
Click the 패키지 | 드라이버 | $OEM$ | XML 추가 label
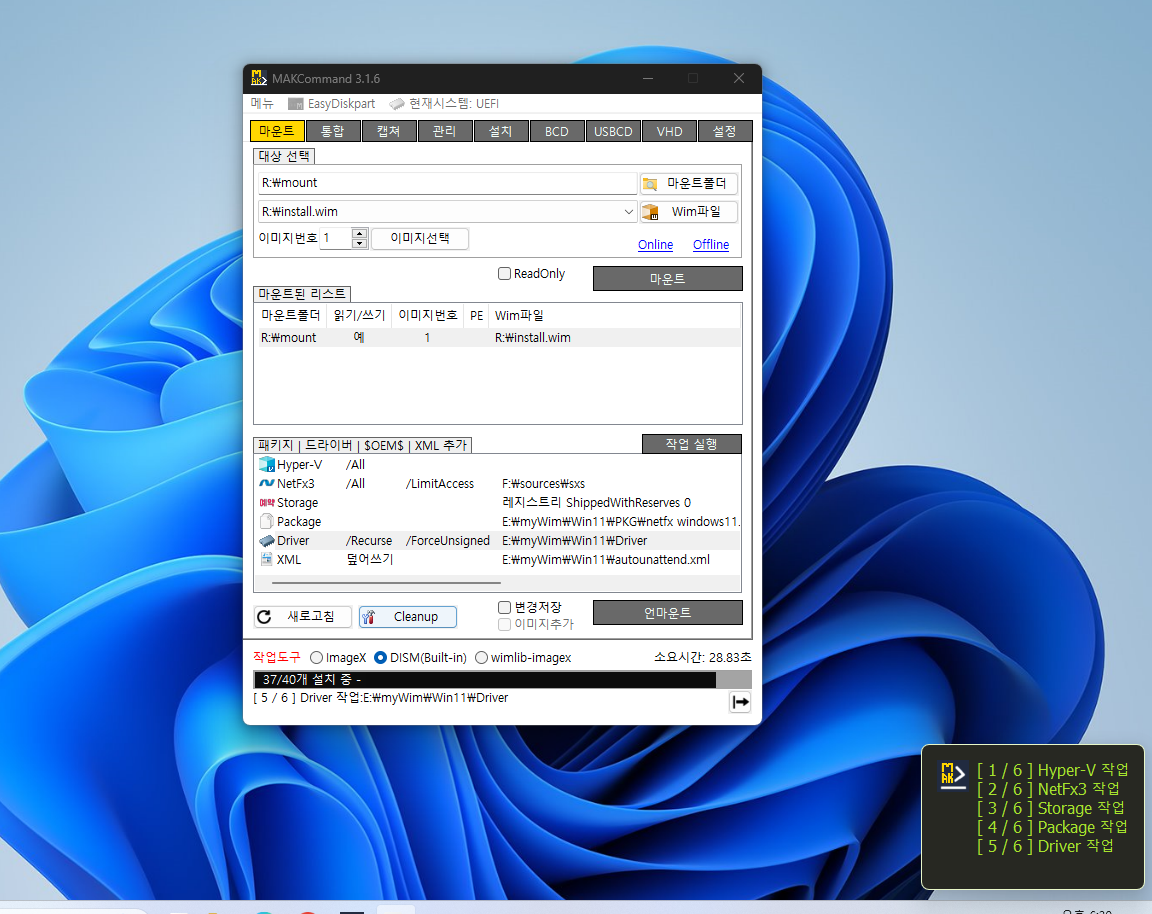coord(363,445)
